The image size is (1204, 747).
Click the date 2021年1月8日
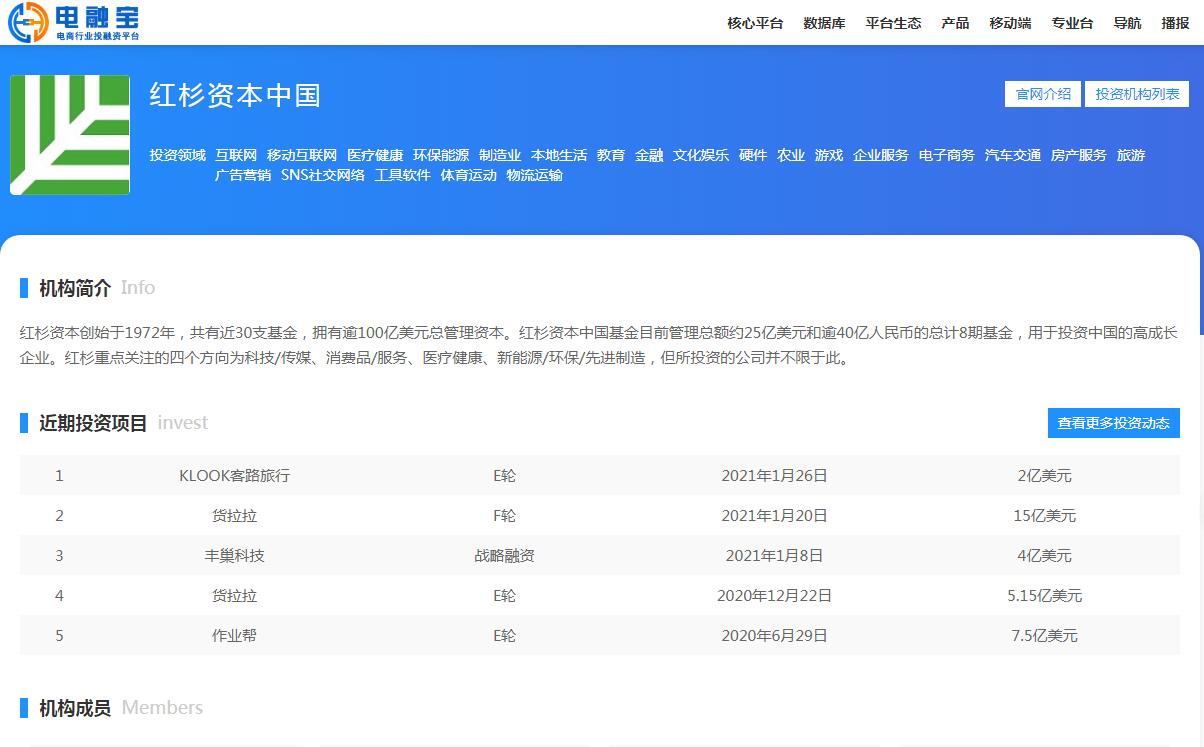click(x=775, y=555)
